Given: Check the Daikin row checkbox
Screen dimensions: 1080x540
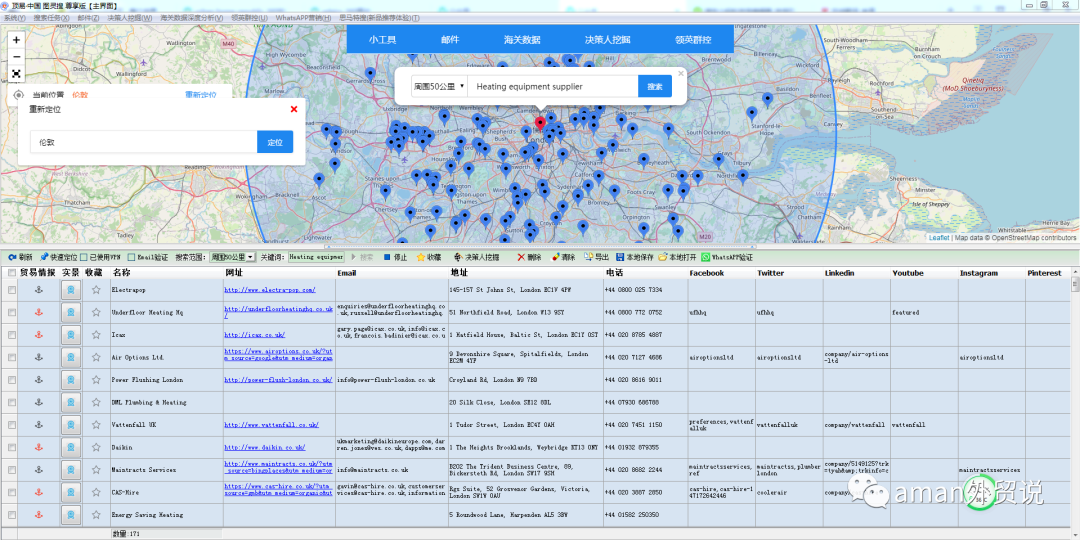Looking at the screenshot, I should (12, 448).
